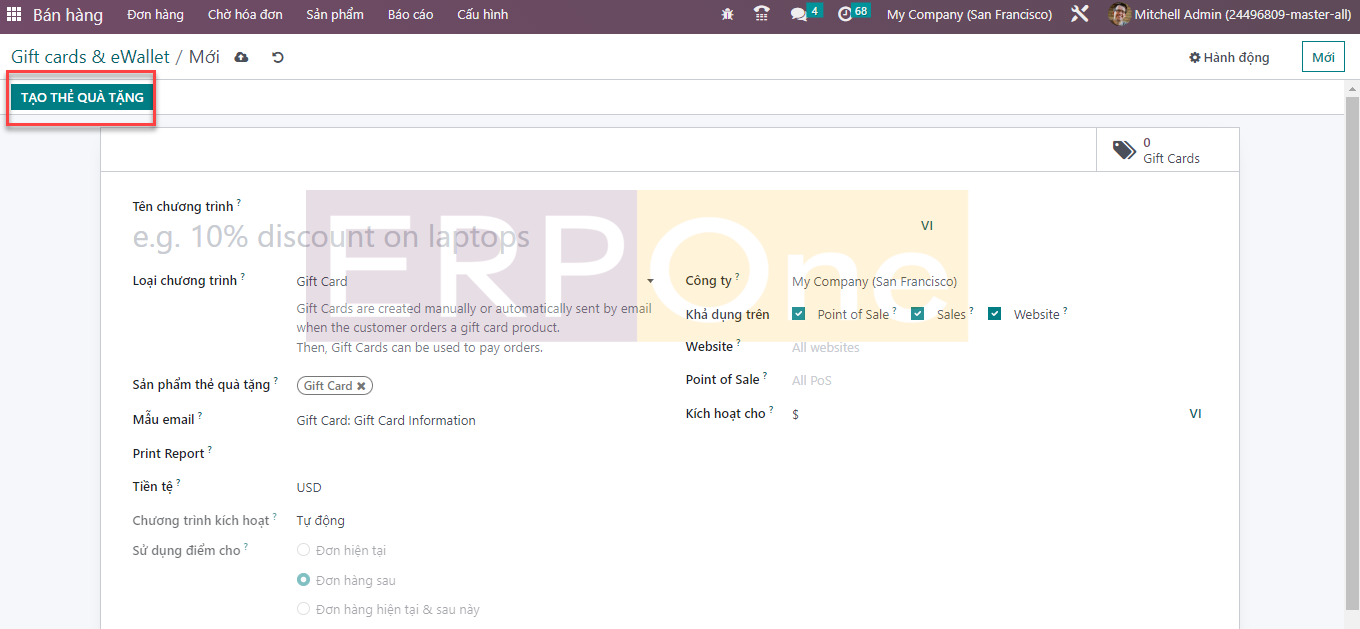Discard changes with the undo icon
1360x629 pixels.
(x=278, y=58)
